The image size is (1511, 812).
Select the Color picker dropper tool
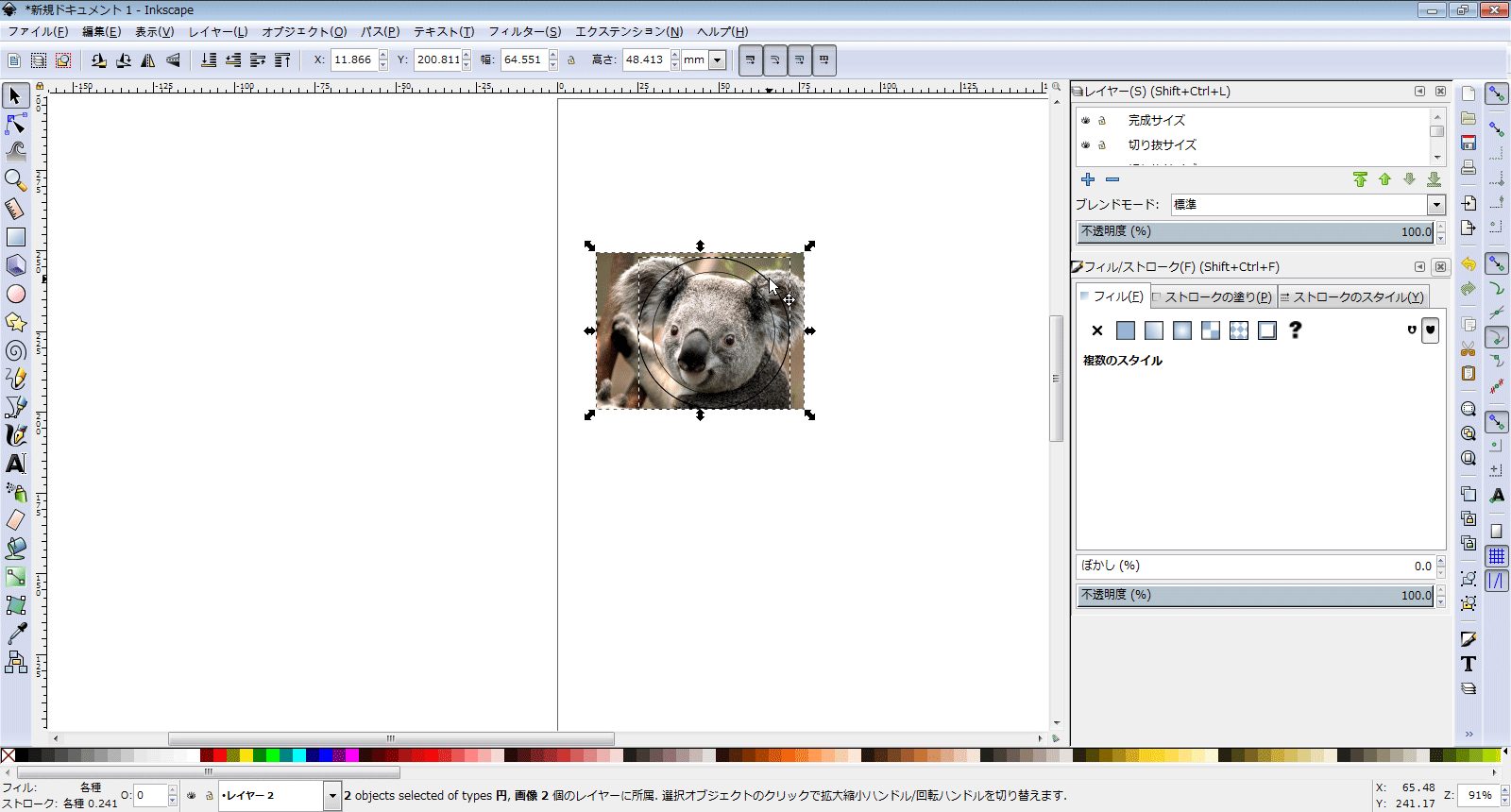pyautogui.click(x=16, y=634)
